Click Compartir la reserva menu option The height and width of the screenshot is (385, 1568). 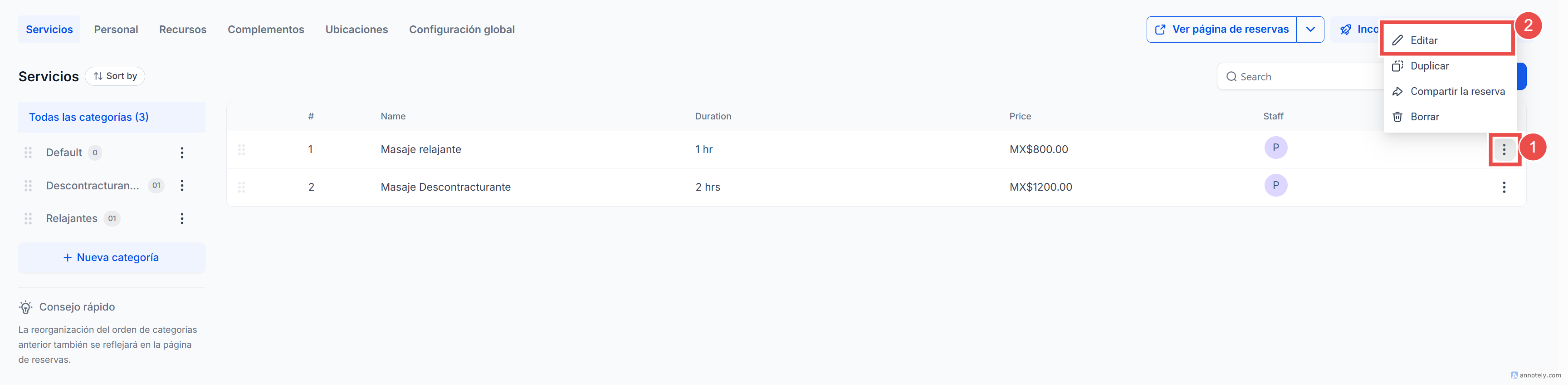tap(1457, 91)
